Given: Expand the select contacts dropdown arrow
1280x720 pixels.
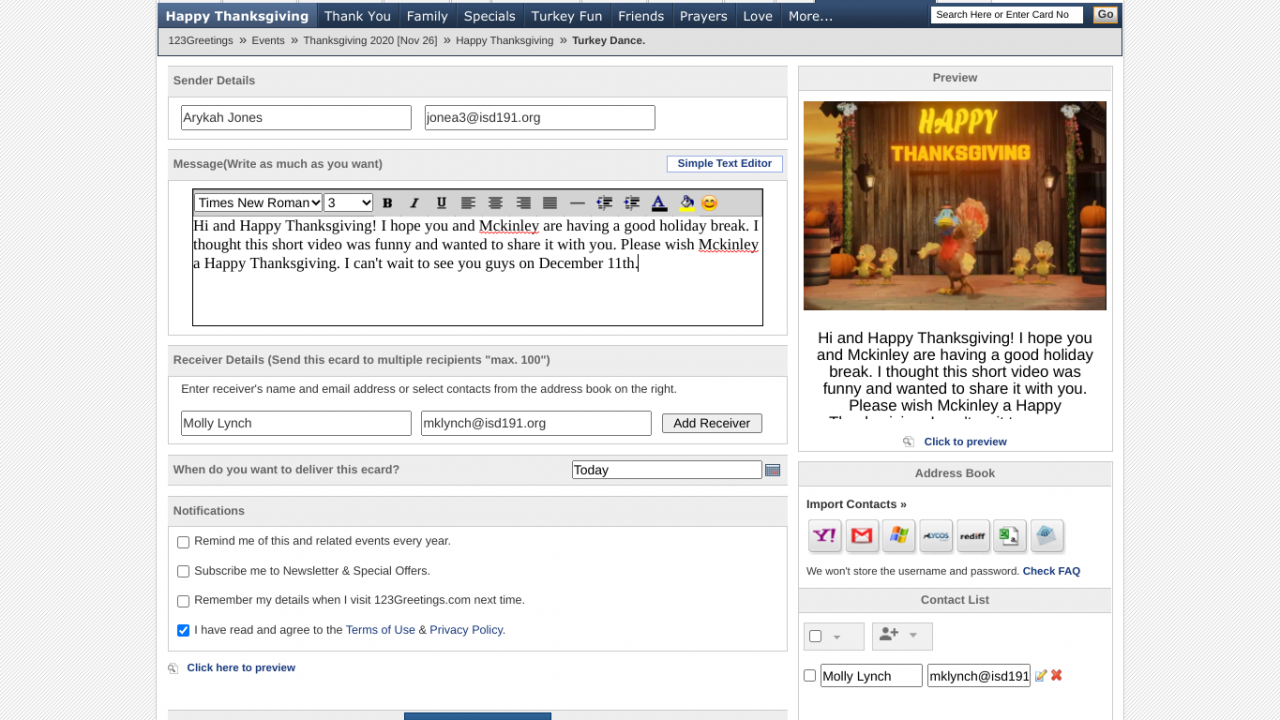Looking at the screenshot, I should point(837,636).
